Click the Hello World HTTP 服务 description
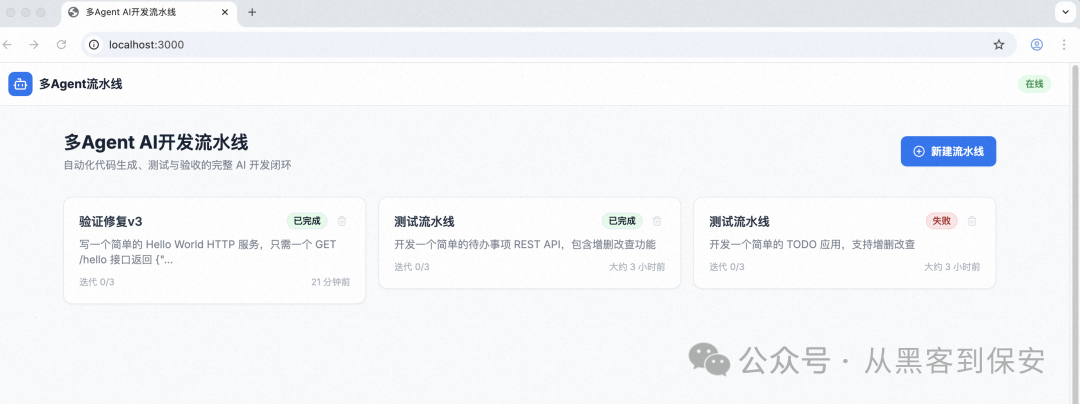1080x404 pixels. pos(207,252)
